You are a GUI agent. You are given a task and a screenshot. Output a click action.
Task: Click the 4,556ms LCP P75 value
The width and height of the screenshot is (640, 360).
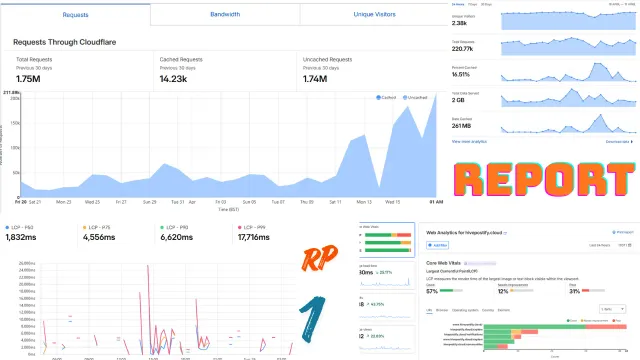click(99, 237)
